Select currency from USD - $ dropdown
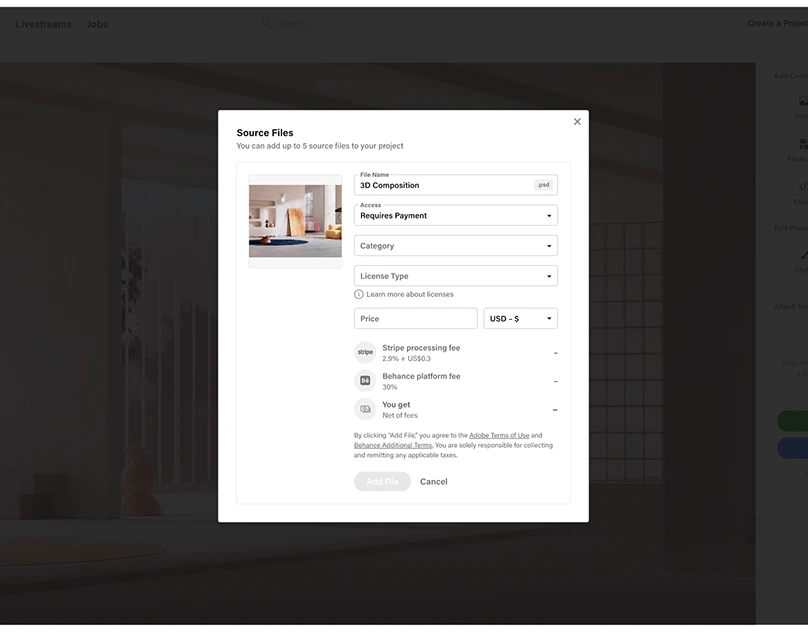The width and height of the screenshot is (808, 632). coord(520,319)
